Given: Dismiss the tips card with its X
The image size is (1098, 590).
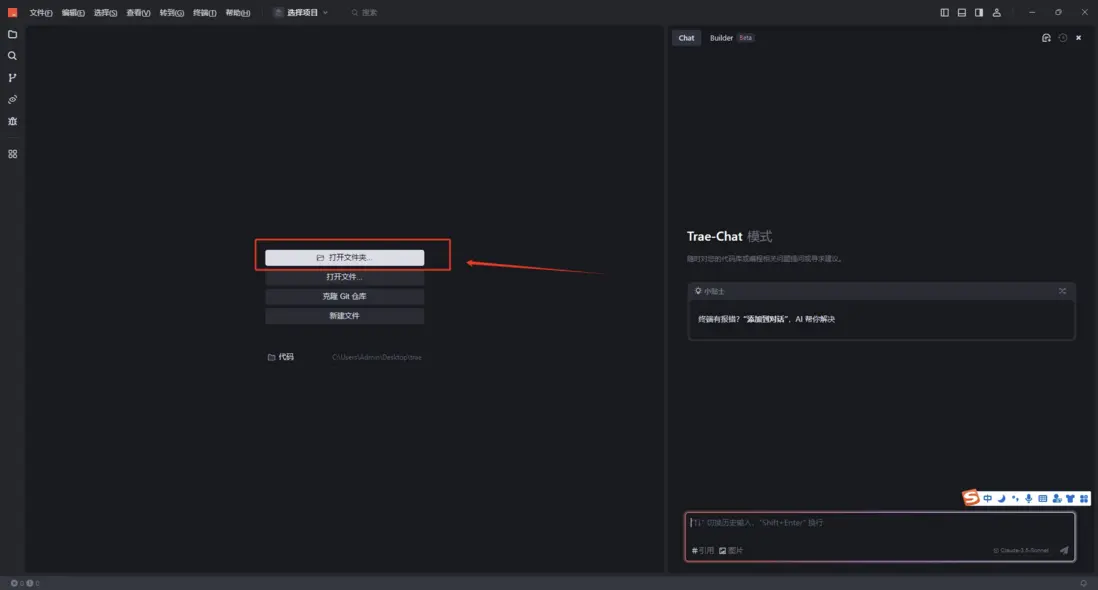Looking at the screenshot, I should (x=1062, y=291).
